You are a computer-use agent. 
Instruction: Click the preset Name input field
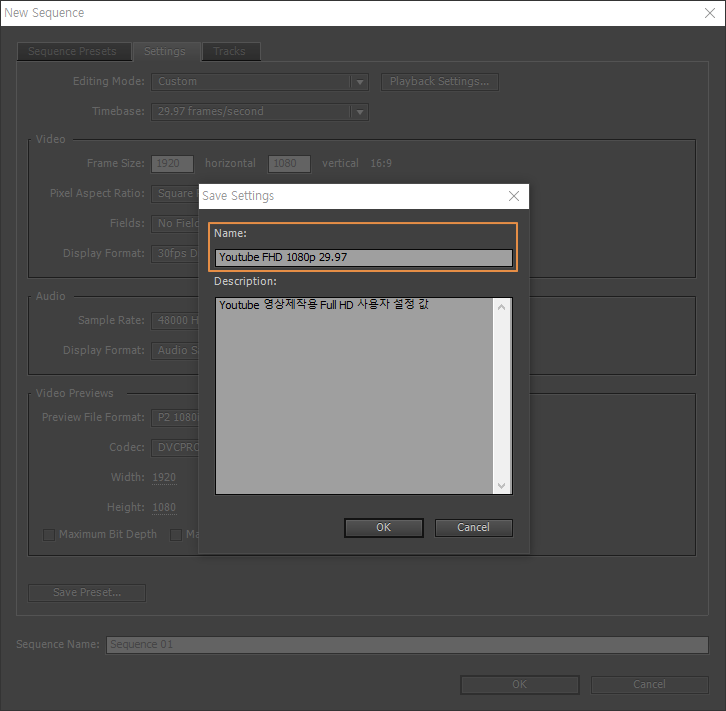point(363,257)
